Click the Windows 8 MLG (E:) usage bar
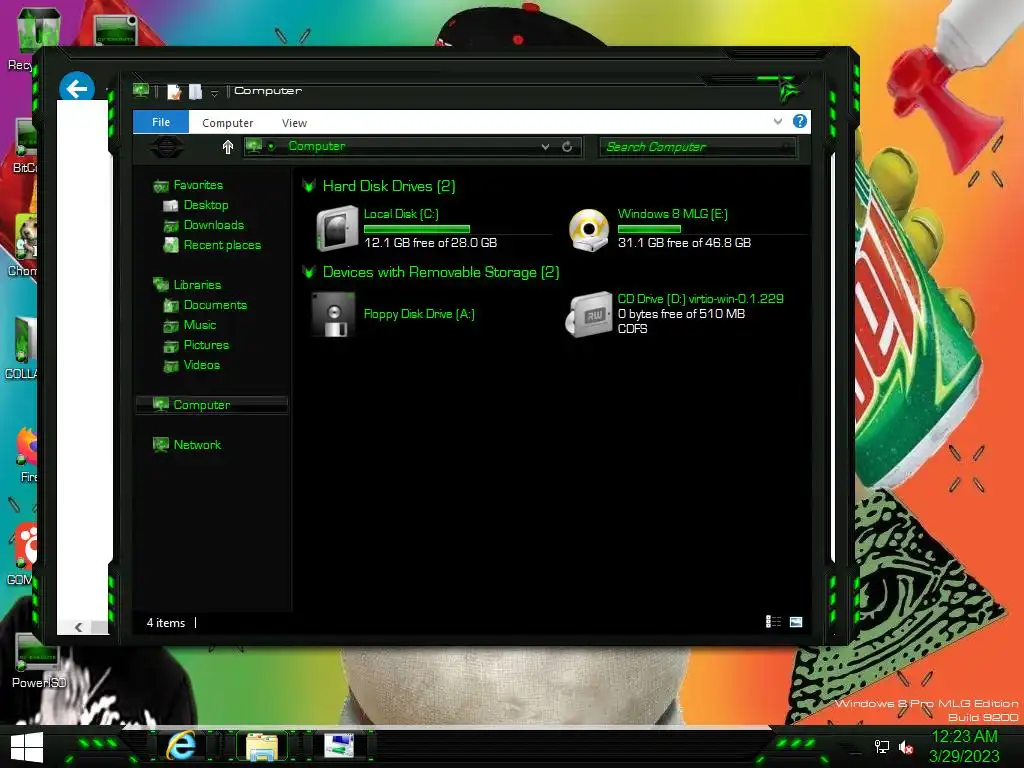1024x768 pixels. [649, 229]
